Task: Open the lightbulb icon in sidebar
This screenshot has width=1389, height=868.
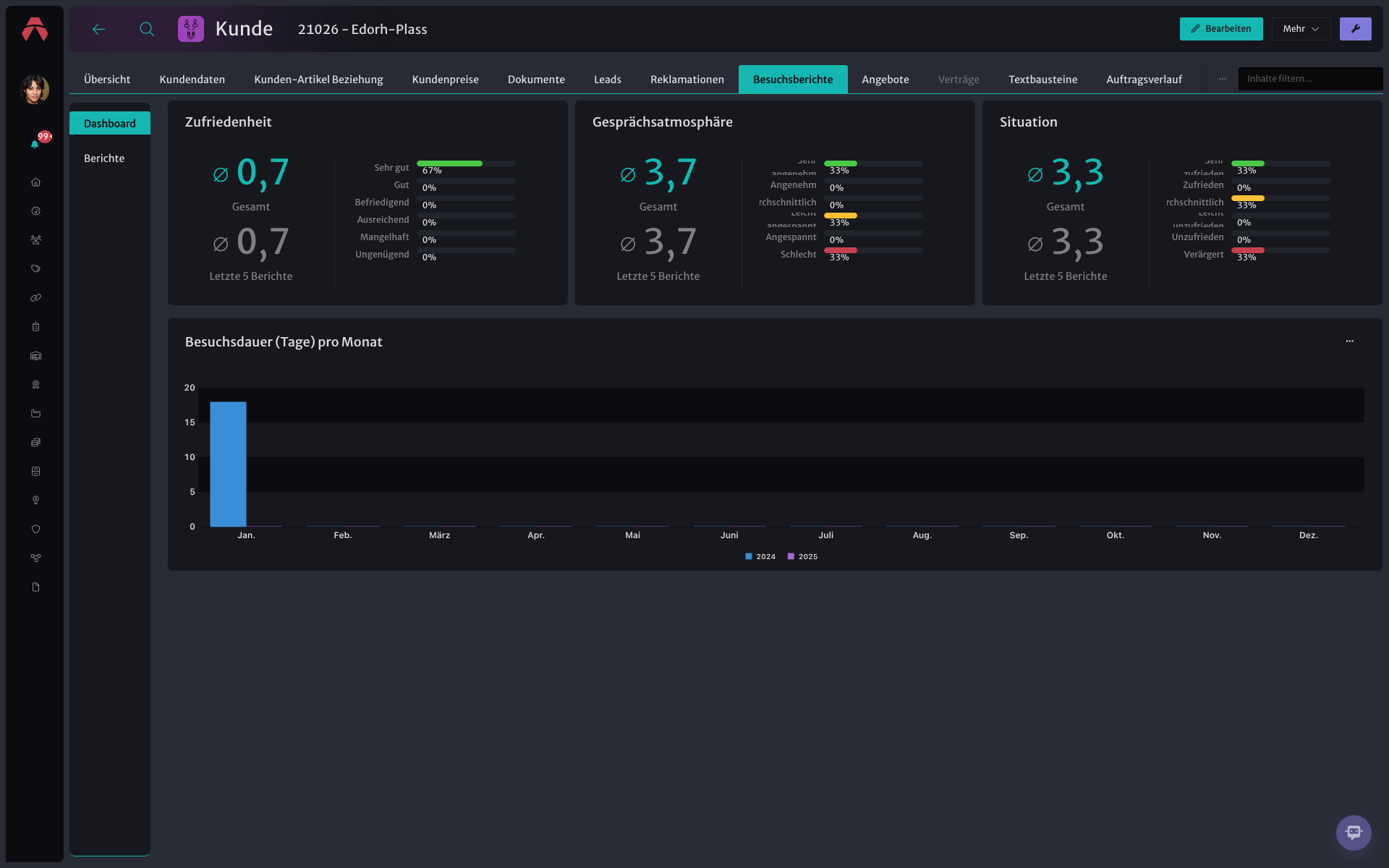Action: pos(35,501)
